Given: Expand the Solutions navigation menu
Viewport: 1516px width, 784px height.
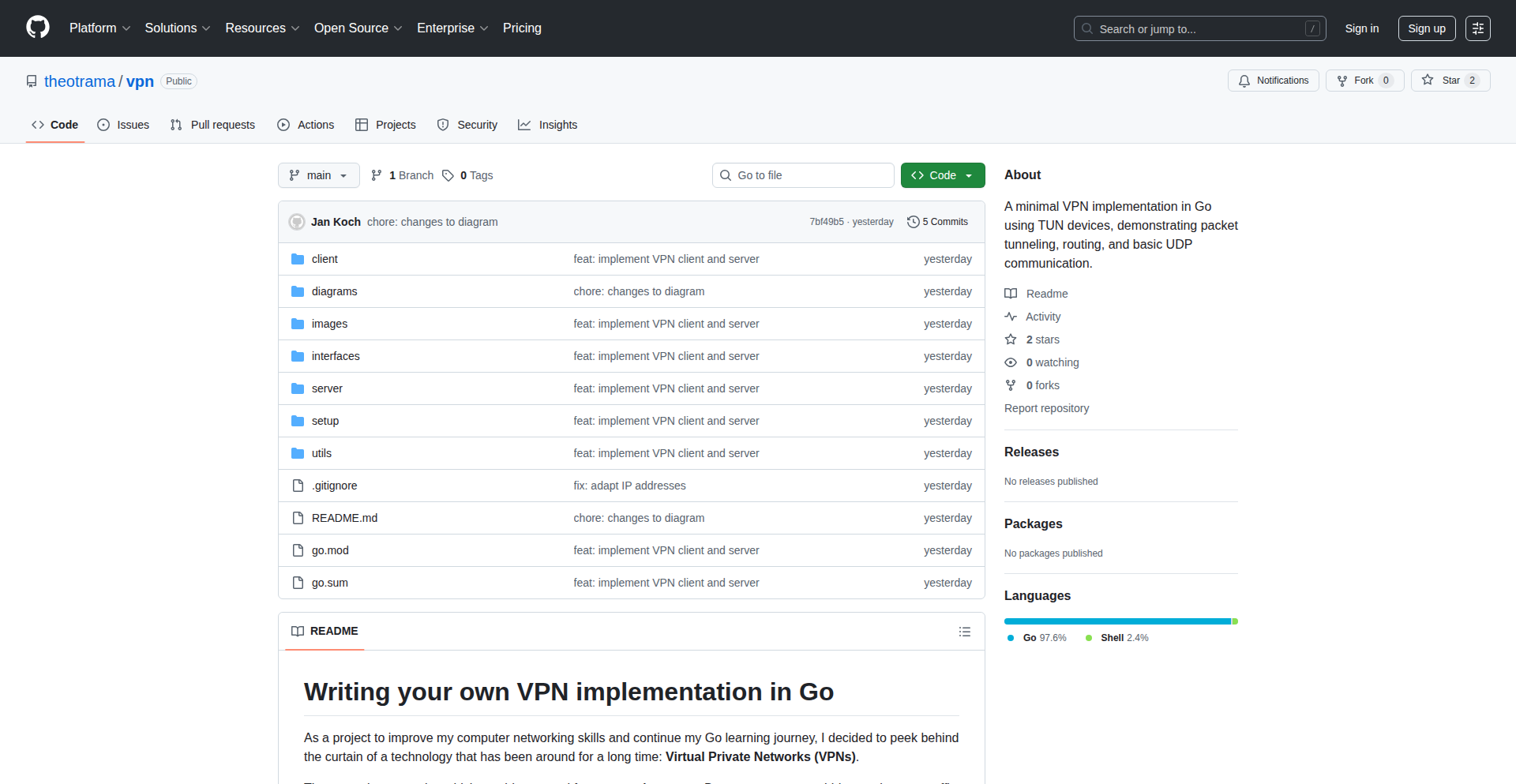Looking at the screenshot, I should pos(177,28).
